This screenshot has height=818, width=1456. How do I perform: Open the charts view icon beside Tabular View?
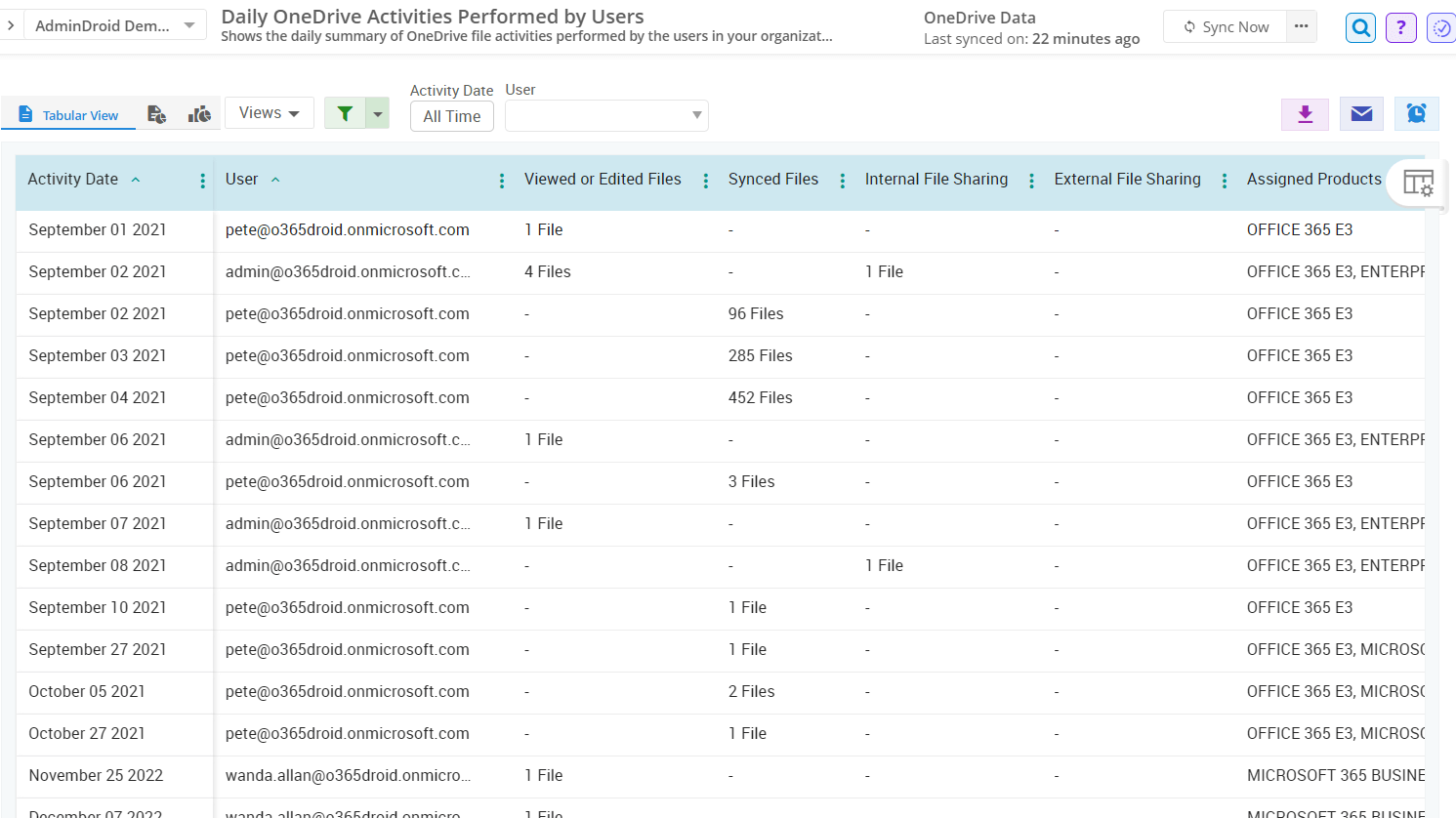point(198,113)
